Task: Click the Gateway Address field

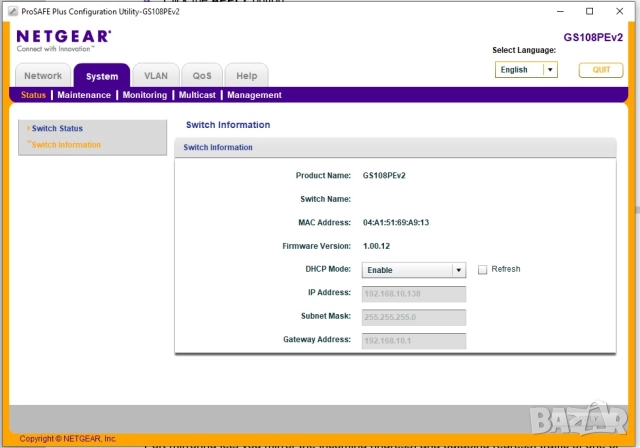Action: tap(414, 340)
